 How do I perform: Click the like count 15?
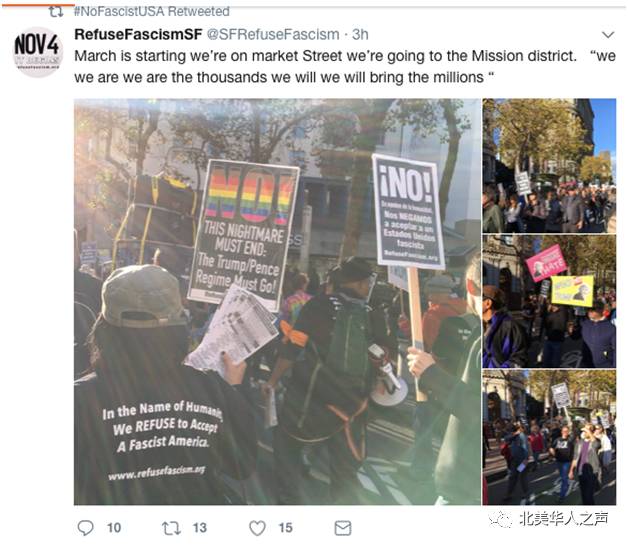point(285,528)
